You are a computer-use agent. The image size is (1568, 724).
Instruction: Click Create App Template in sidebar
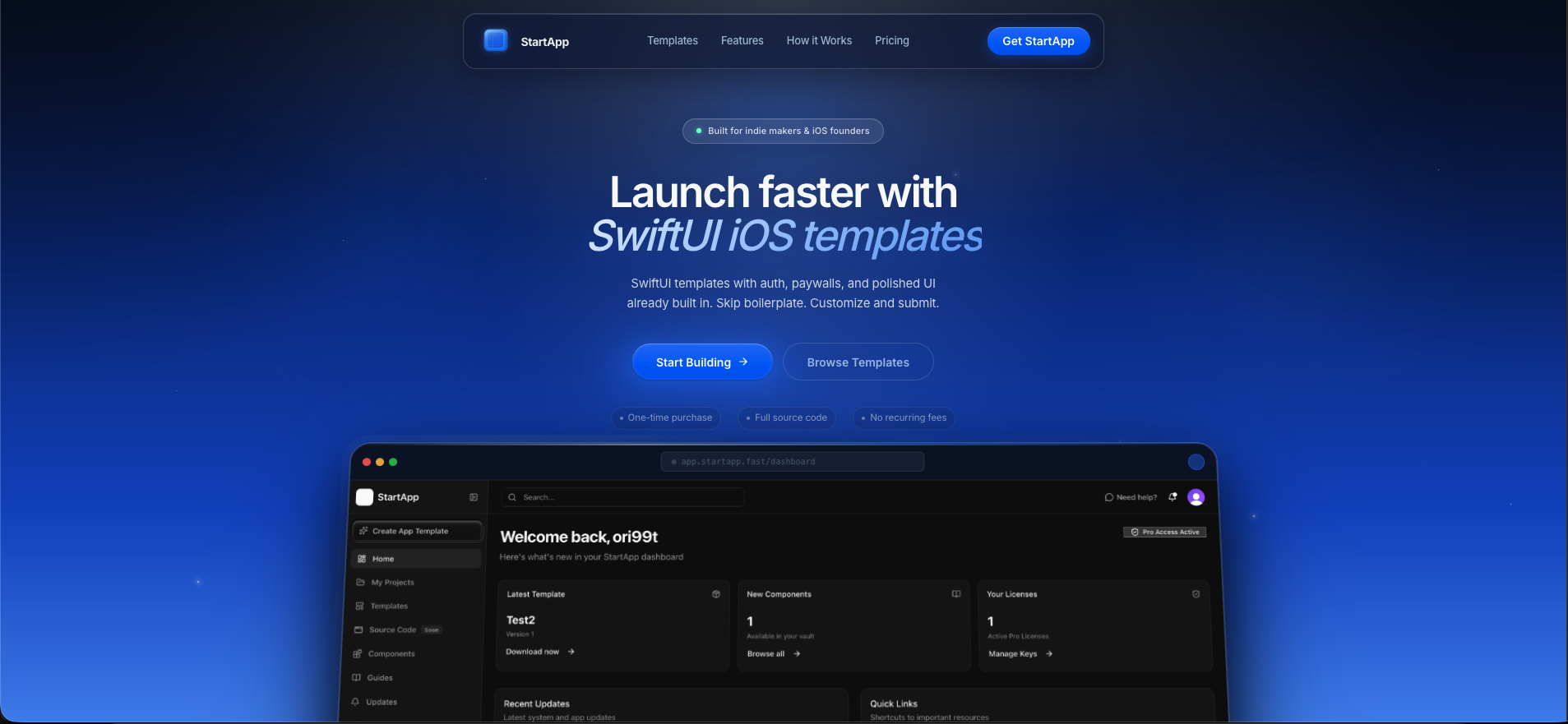click(417, 532)
